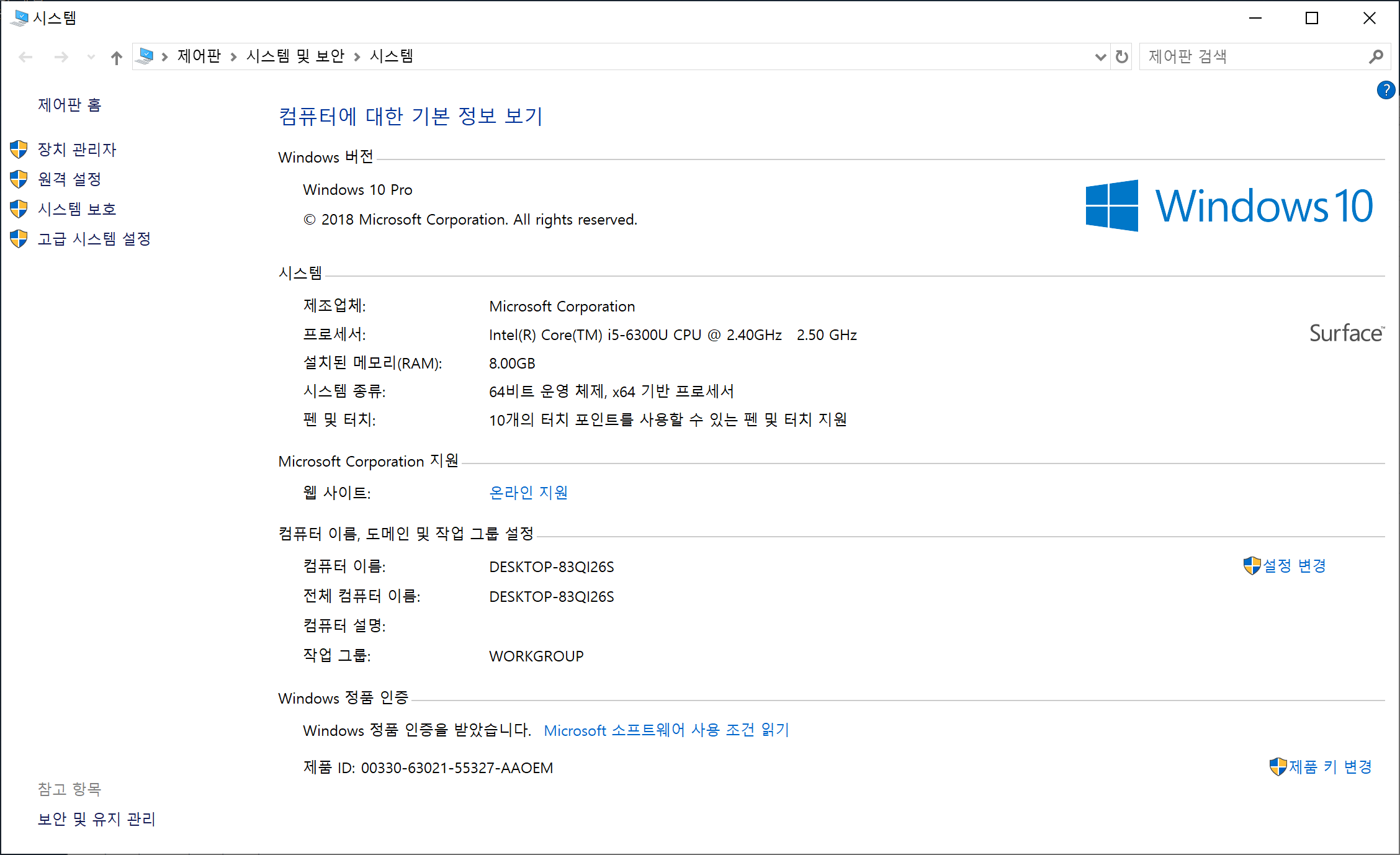Expand the chevron after 제어판 breadcrumb
Viewport: 1400px width, 855px height.
[233, 57]
